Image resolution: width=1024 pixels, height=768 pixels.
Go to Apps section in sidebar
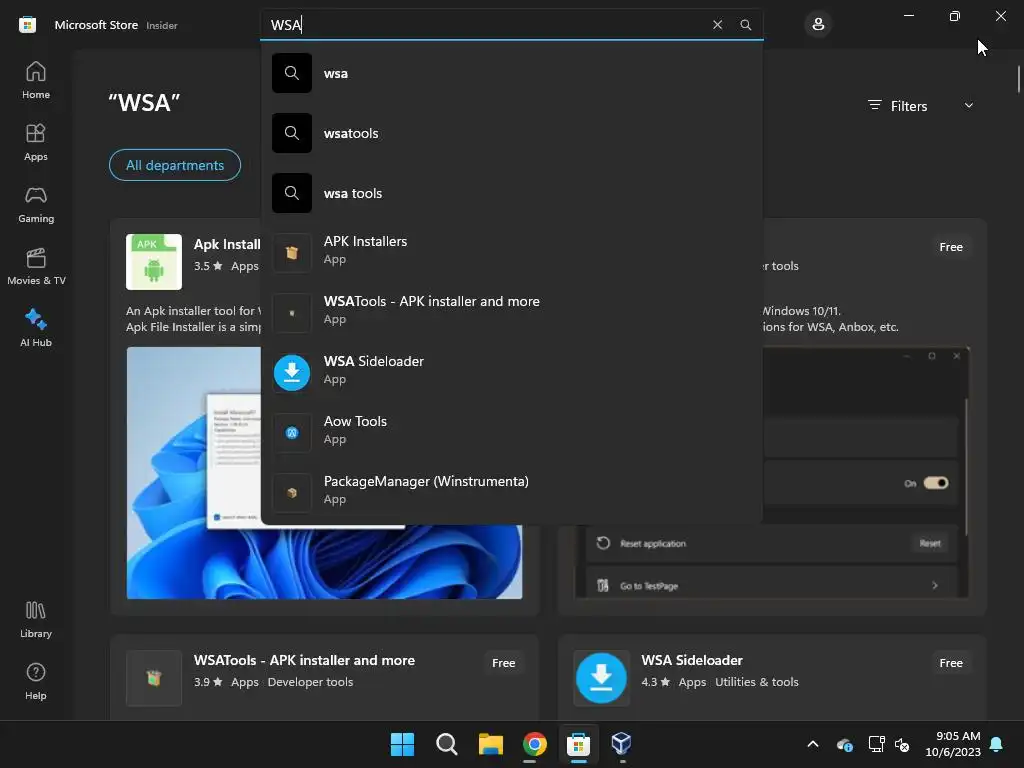(36, 142)
